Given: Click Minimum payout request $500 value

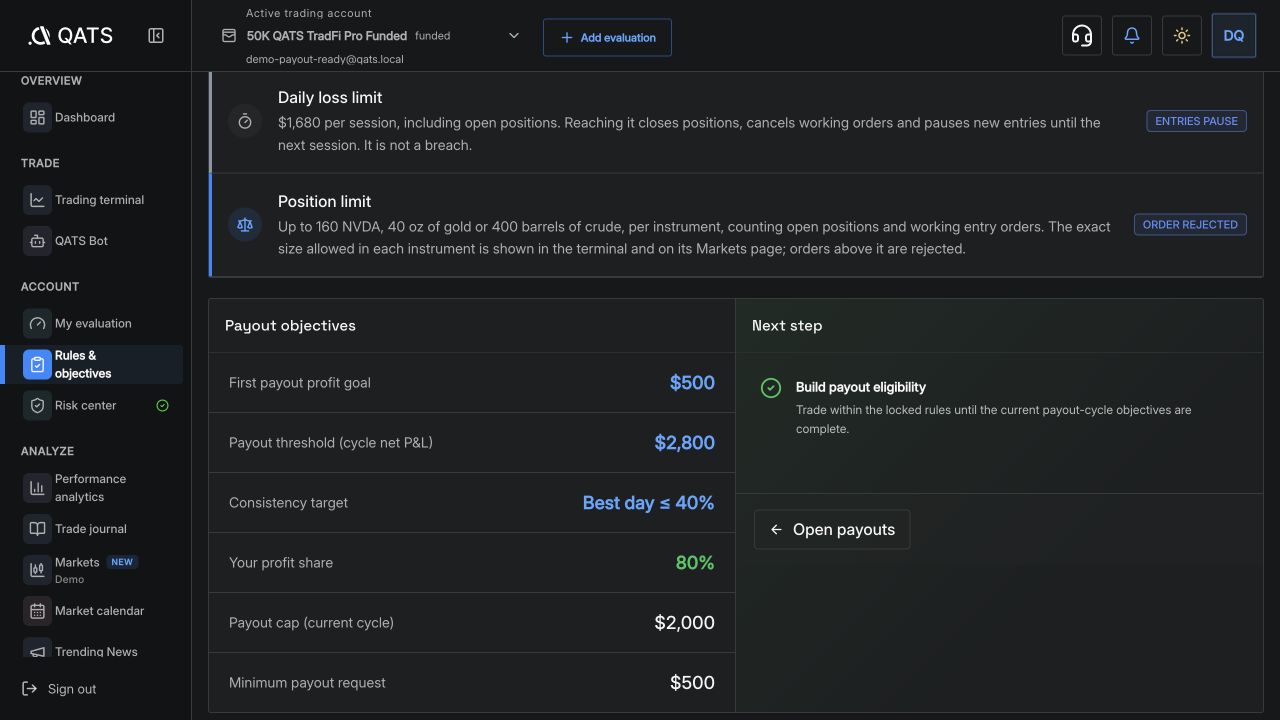Looking at the screenshot, I should tap(692, 683).
